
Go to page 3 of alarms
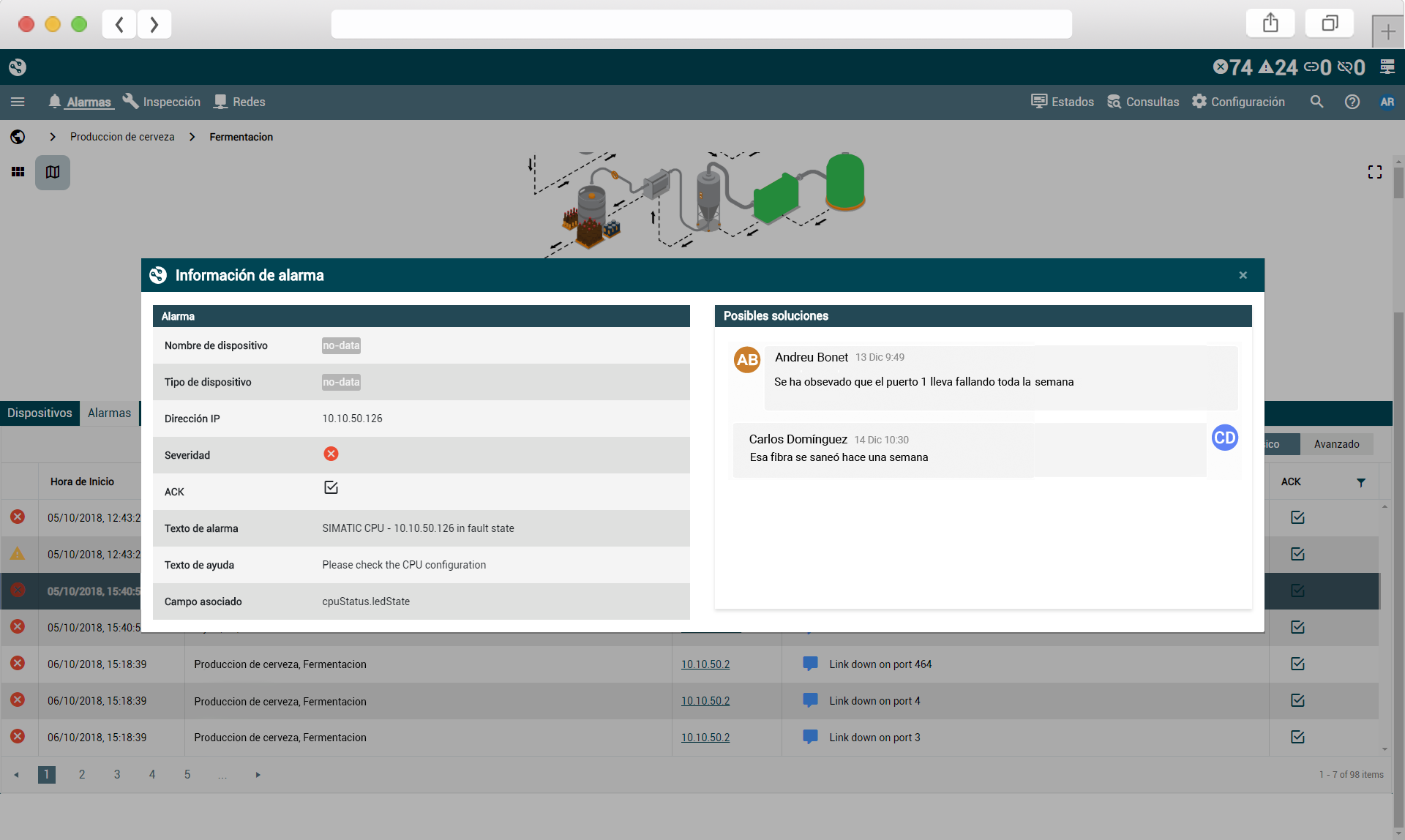(x=117, y=774)
